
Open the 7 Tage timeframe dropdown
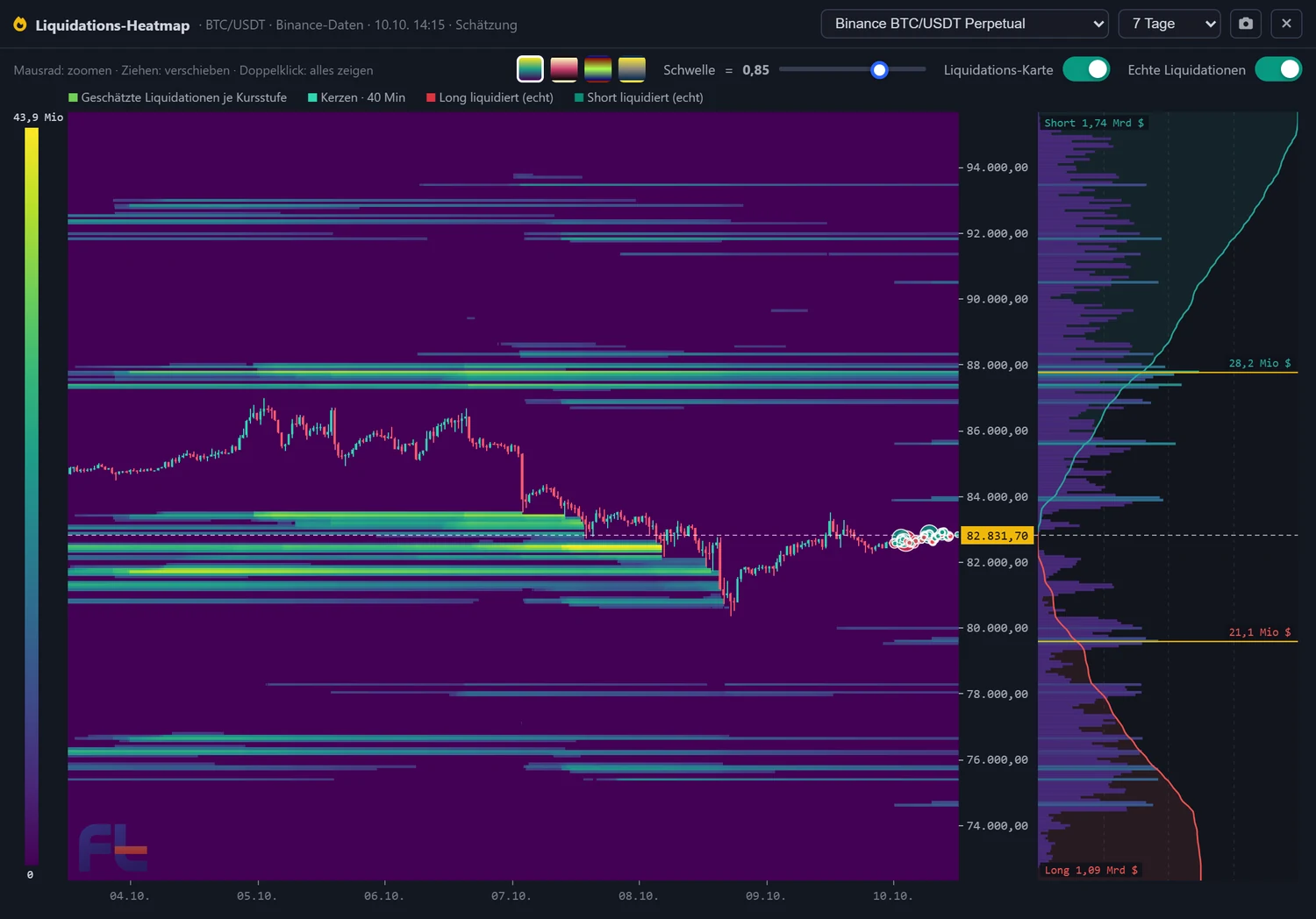1169,24
